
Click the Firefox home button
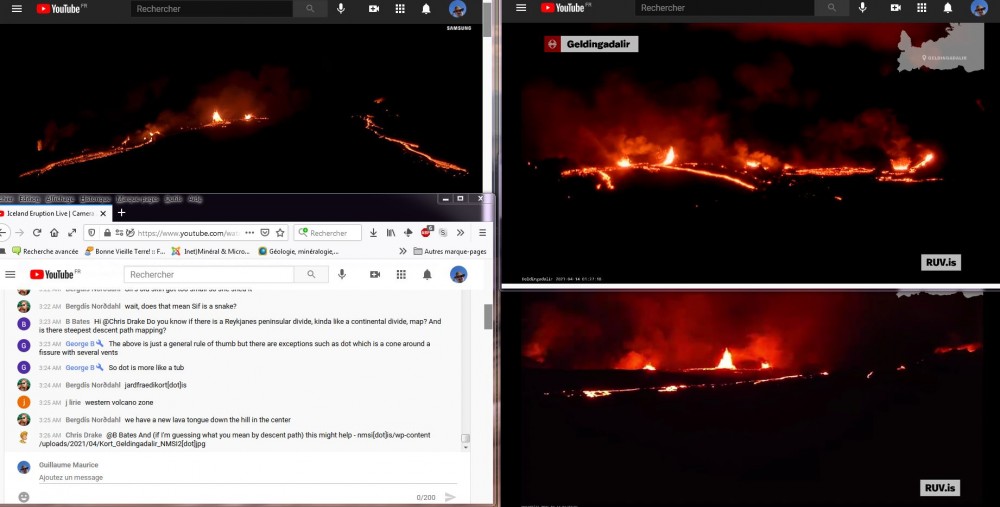[55, 233]
